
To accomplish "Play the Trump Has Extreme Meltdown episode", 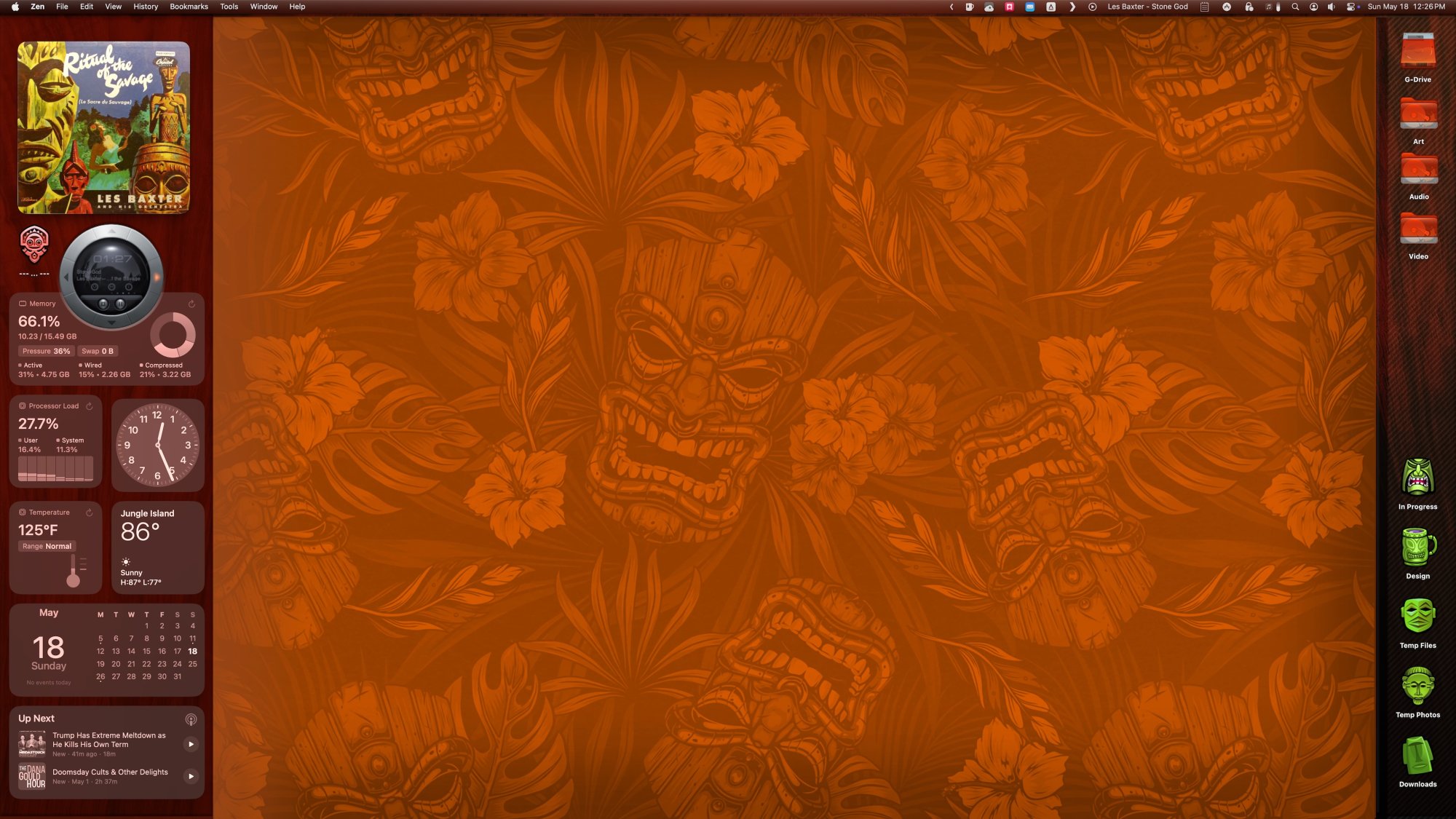I will [191, 744].
